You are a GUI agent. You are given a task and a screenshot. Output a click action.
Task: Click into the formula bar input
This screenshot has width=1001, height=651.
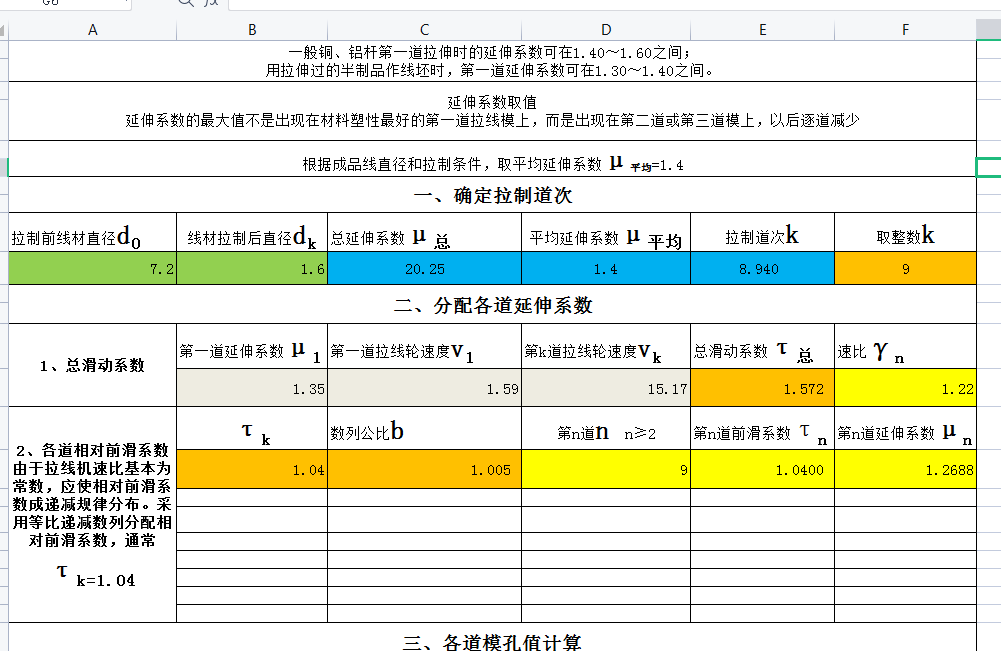[600, 3]
